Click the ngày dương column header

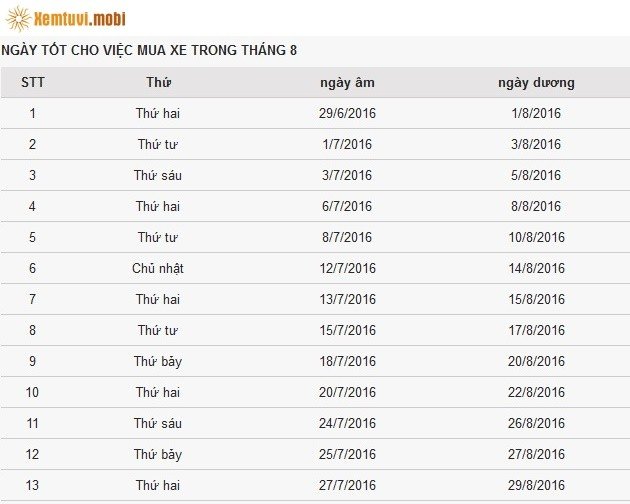pyautogui.click(x=536, y=82)
